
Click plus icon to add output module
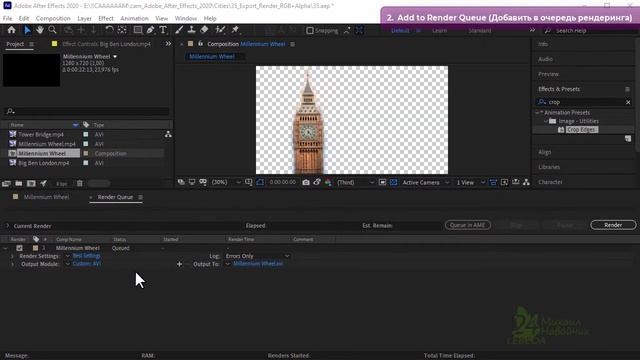coord(179,264)
